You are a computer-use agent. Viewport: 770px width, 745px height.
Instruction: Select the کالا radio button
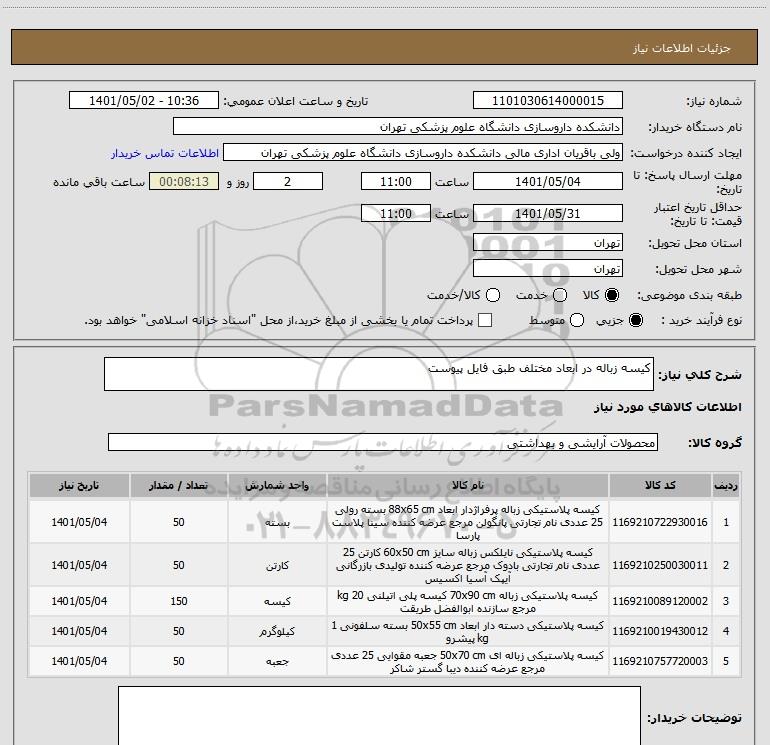point(612,295)
